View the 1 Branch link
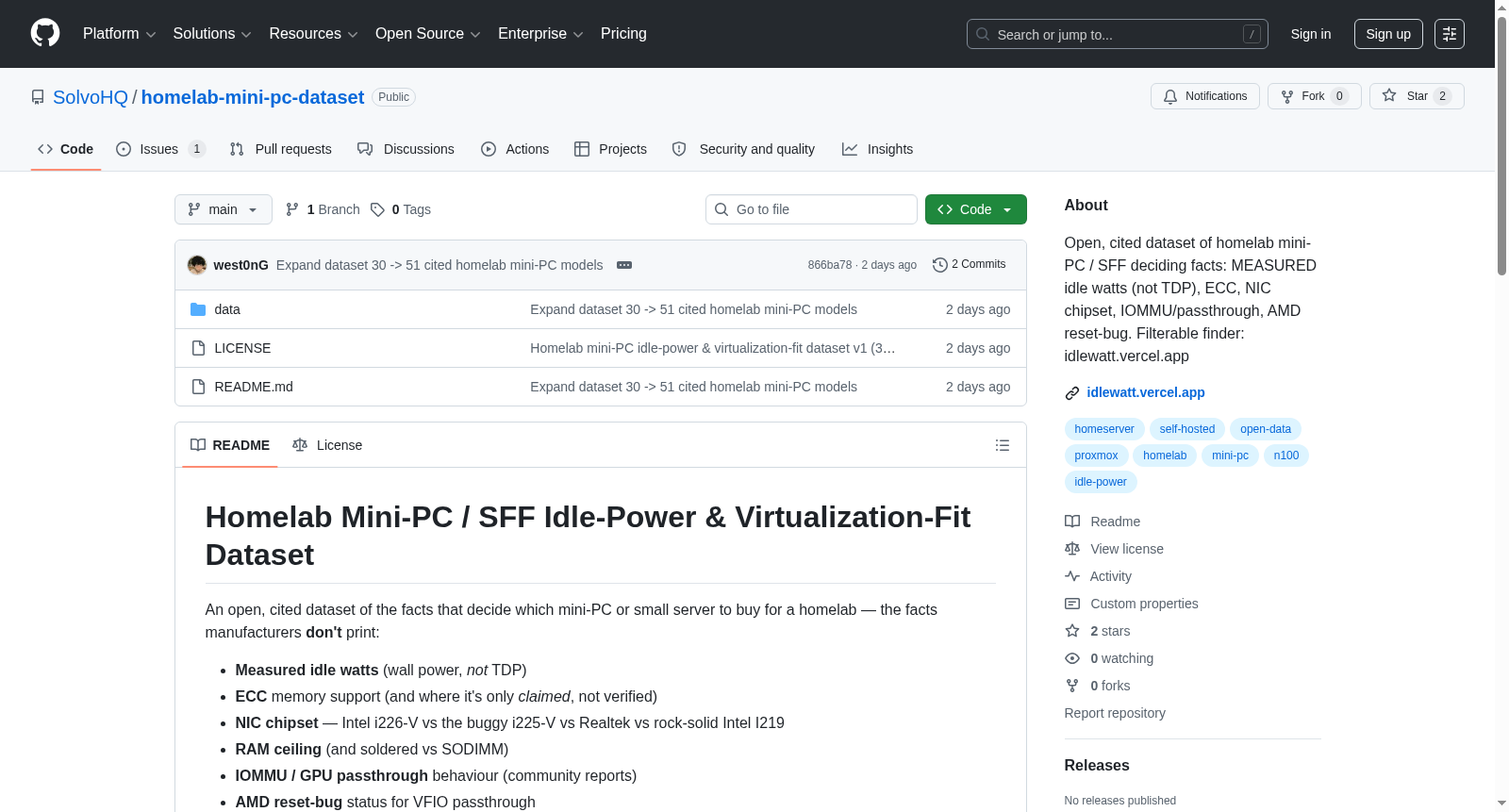 (323, 209)
